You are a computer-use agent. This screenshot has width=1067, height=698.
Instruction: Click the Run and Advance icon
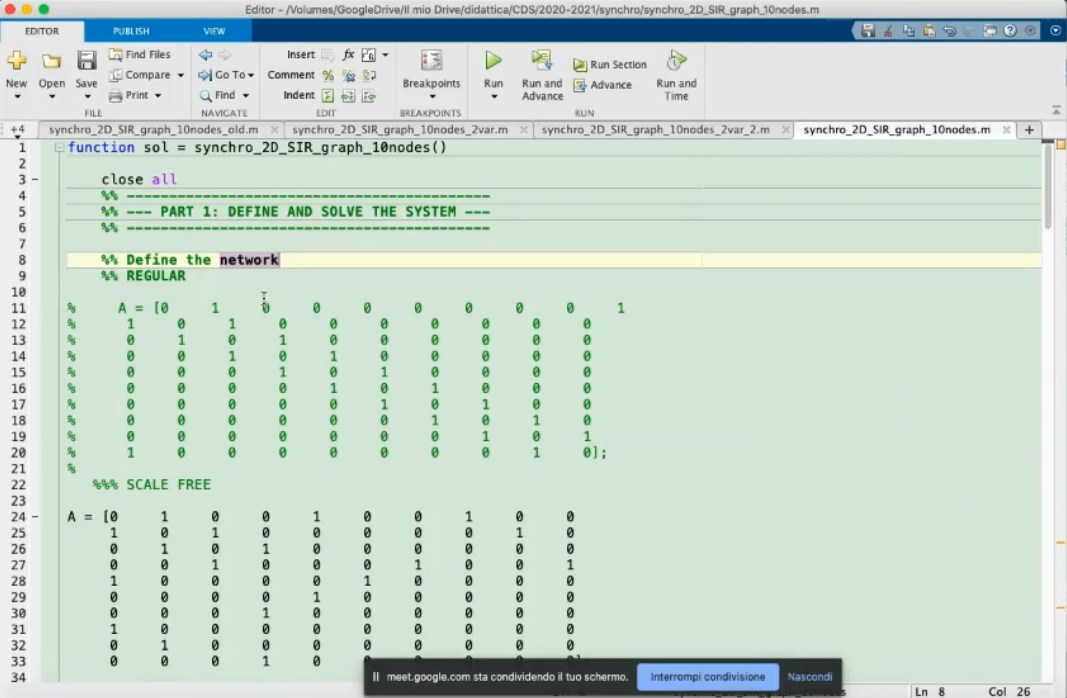point(542,62)
